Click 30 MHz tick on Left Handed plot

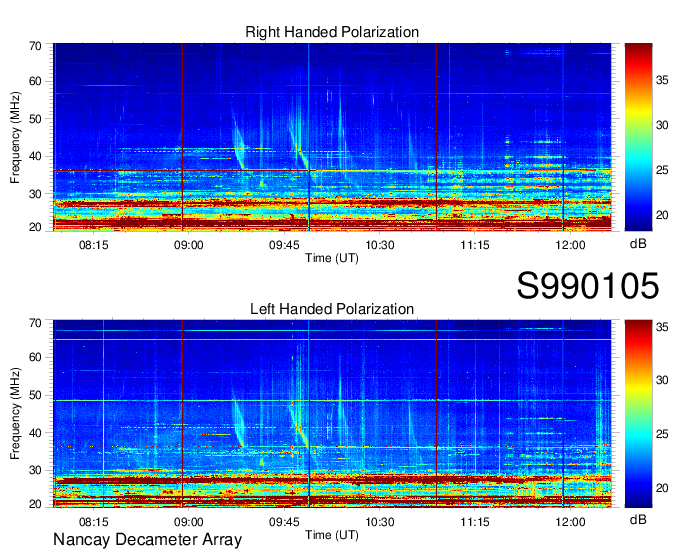click(x=35, y=470)
